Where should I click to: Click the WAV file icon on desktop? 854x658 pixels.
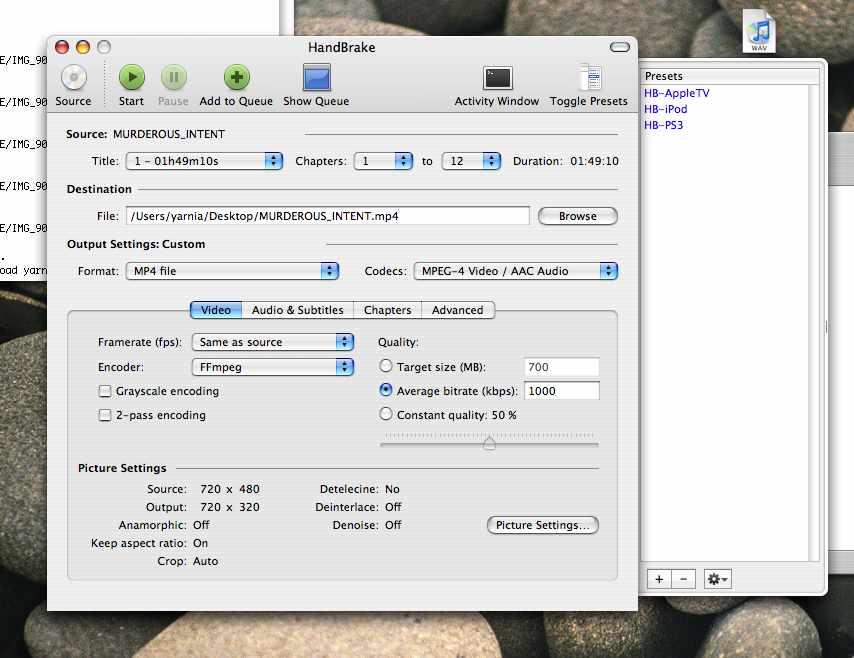(759, 32)
